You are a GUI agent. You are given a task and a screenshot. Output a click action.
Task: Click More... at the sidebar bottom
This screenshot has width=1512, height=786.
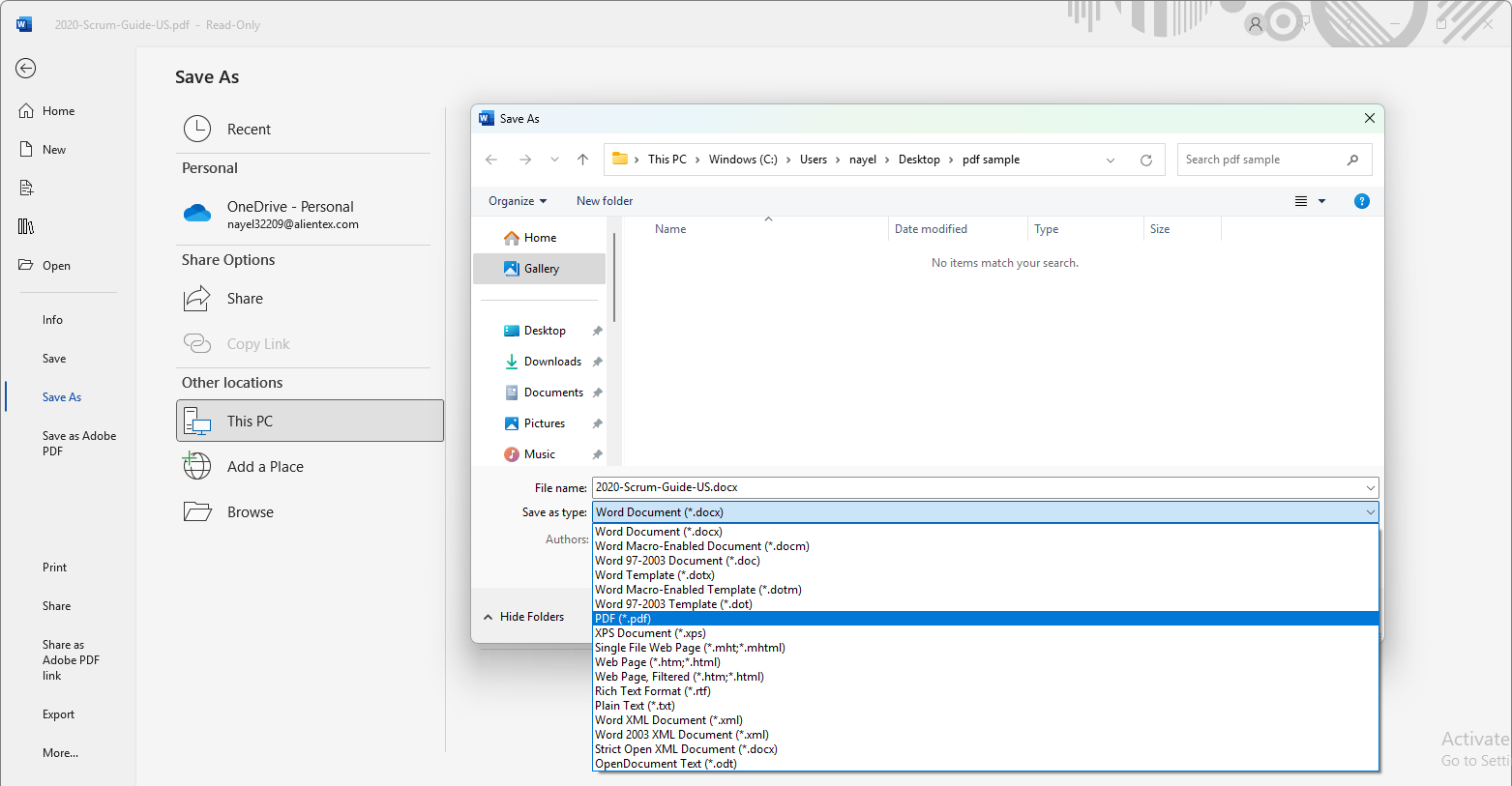pos(60,753)
